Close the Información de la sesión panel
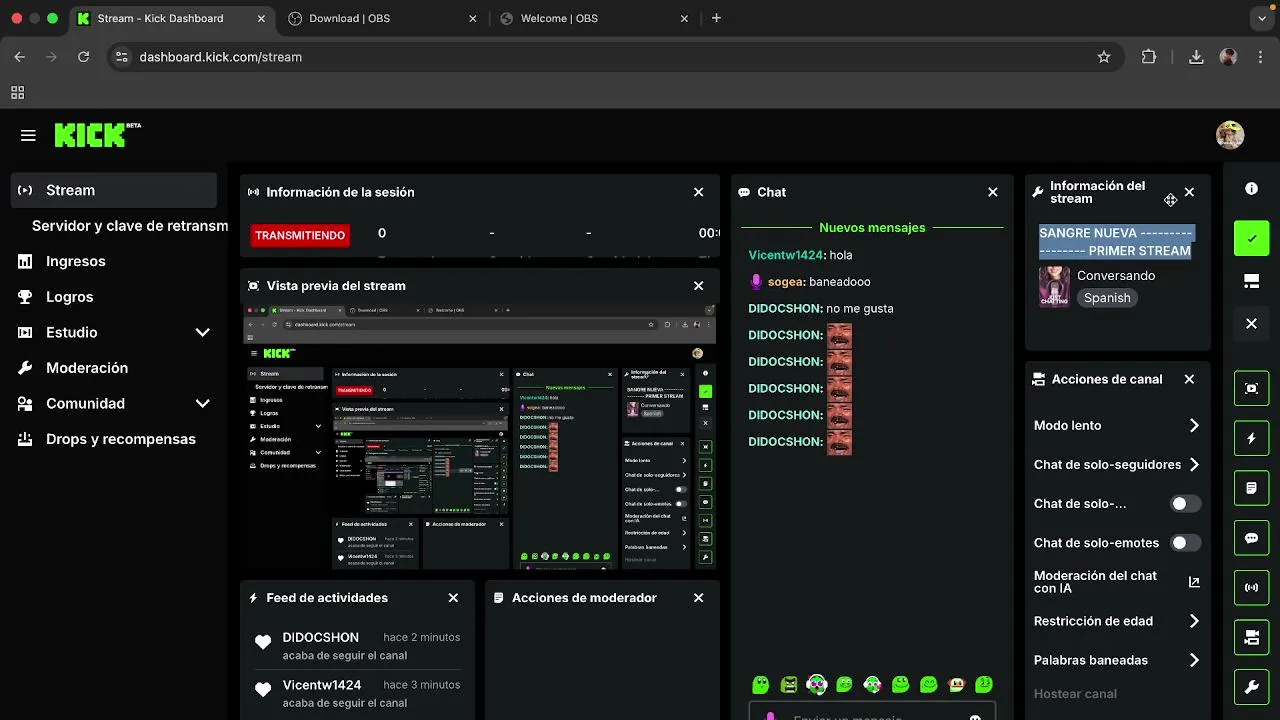The width and height of the screenshot is (1280, 720). pos(699,192)
